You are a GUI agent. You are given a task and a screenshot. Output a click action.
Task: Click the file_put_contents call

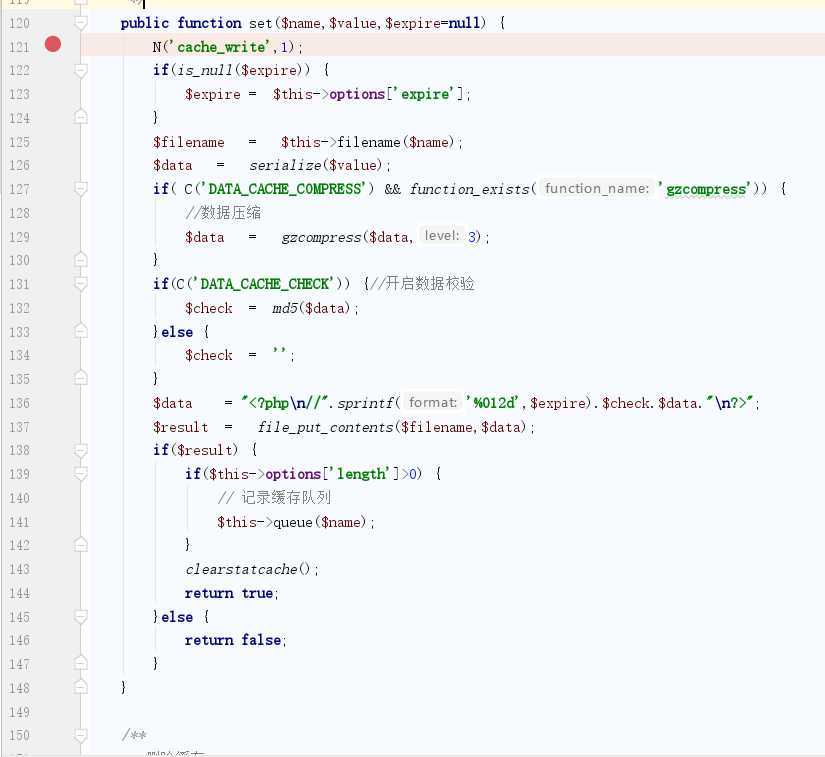click(326, 427)
